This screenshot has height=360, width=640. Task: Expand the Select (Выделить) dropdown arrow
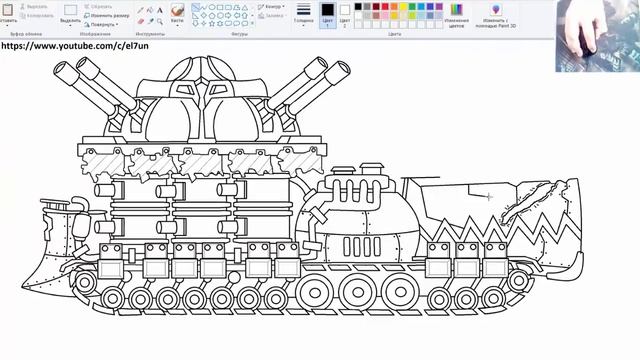(x=70, y=25)
